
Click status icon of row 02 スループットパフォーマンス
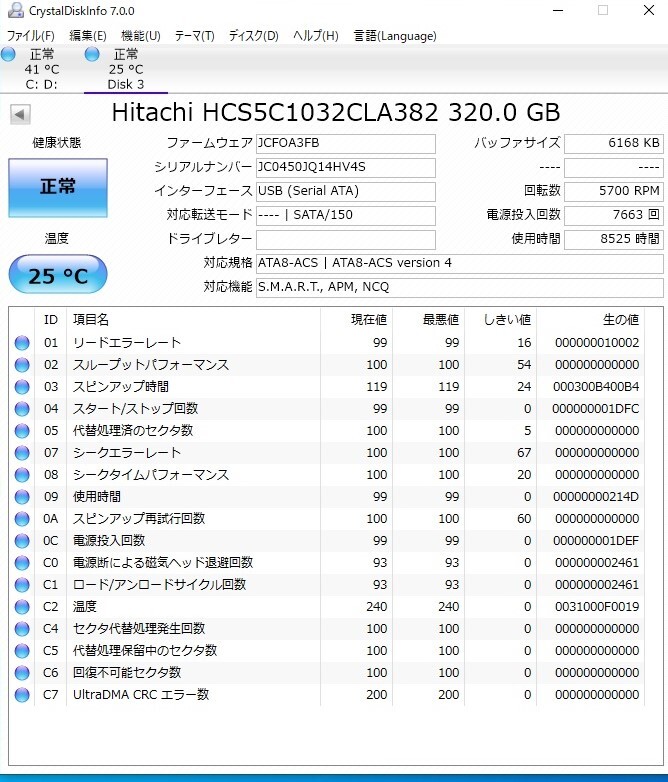click(x=22, y=365)
